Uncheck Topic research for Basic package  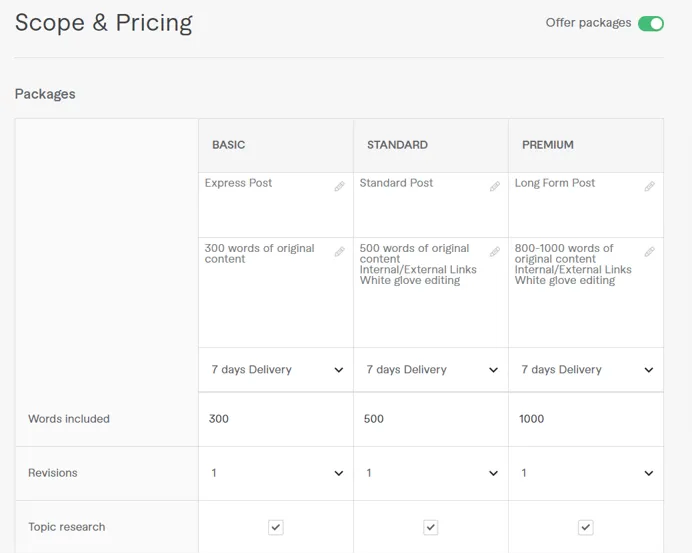(276, 527)
